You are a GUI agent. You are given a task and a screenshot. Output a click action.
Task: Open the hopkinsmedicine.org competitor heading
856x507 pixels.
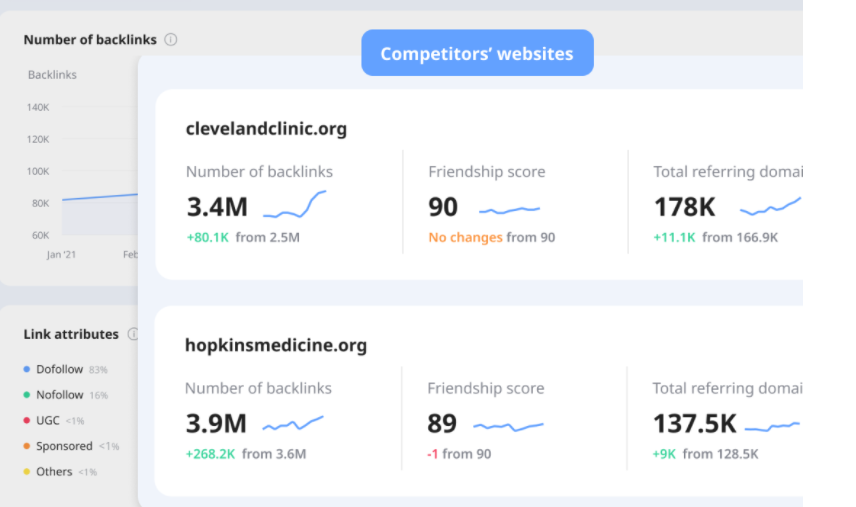(x=276, y=345)
